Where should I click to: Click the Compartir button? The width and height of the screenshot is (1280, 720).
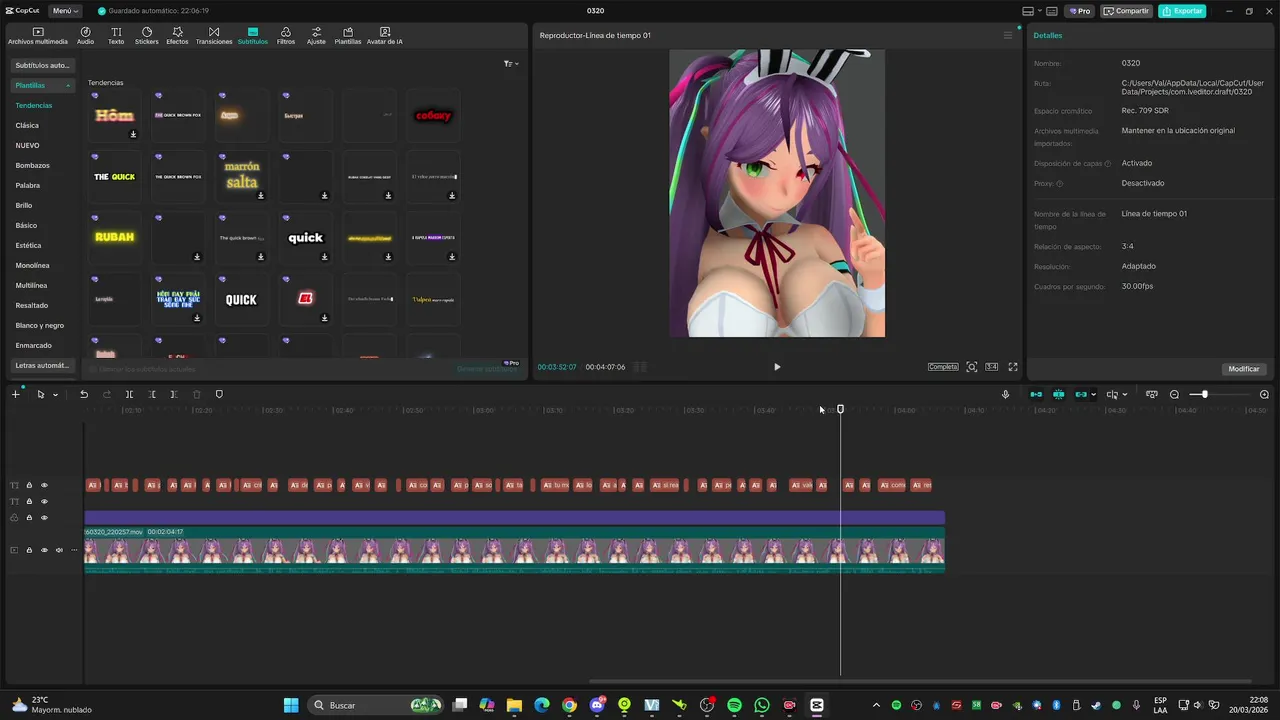1126,11
